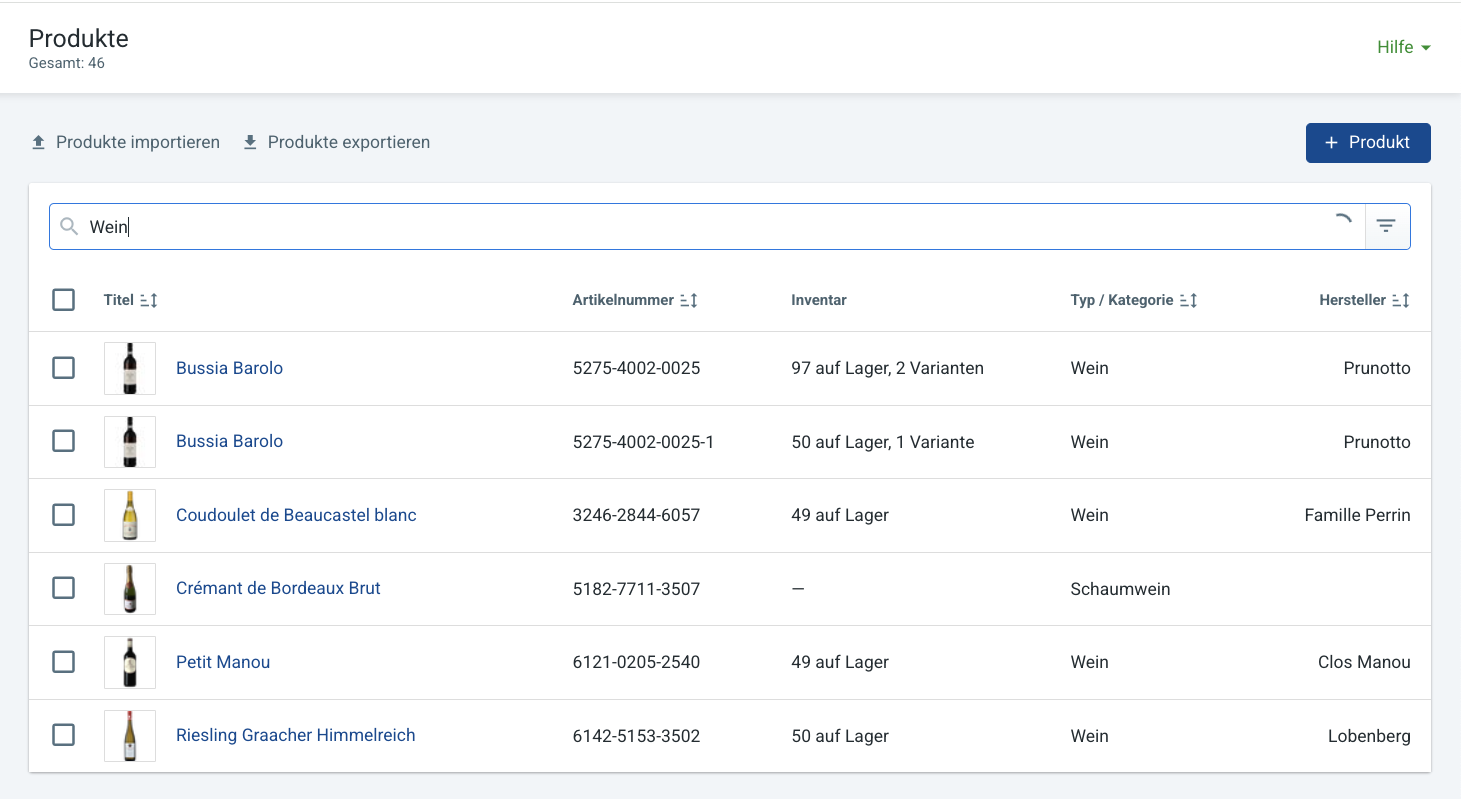Click the filter icon beside the search field

pos(1386,226)
